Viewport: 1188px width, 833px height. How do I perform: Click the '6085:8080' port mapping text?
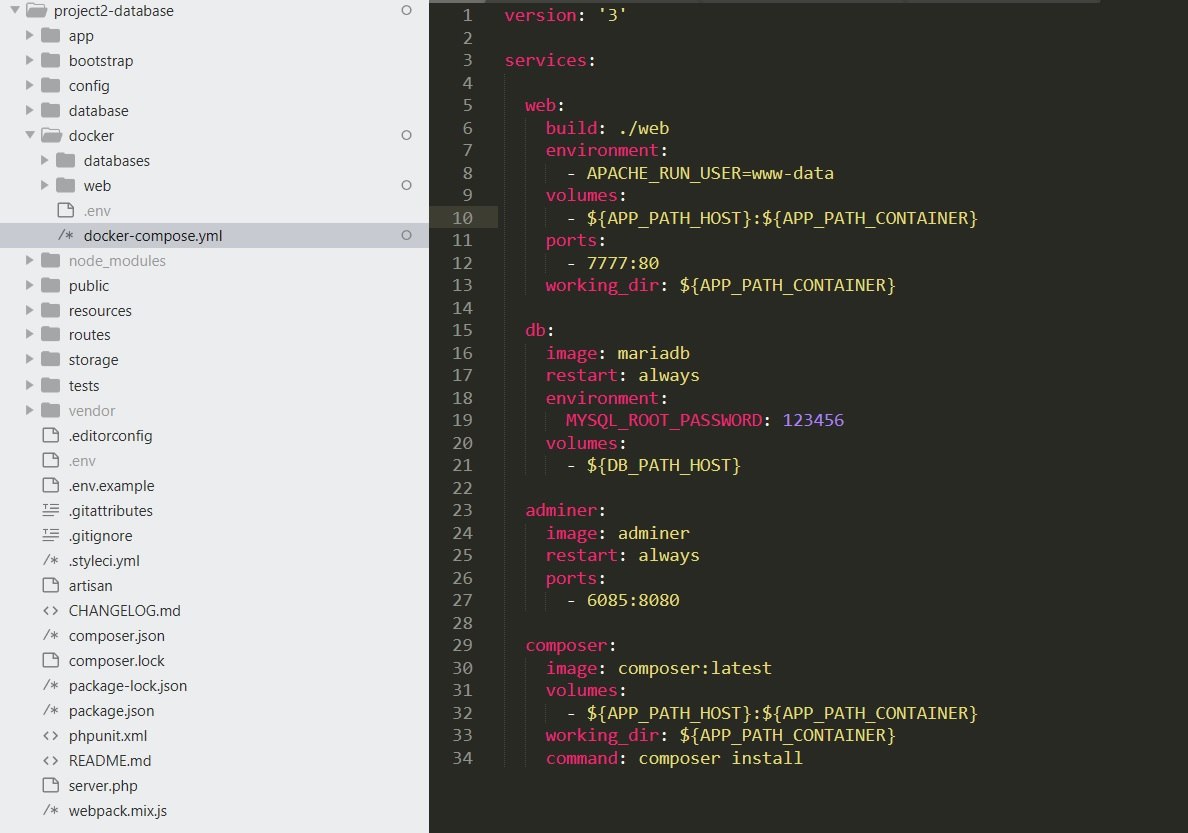click(x=633, y=600)
